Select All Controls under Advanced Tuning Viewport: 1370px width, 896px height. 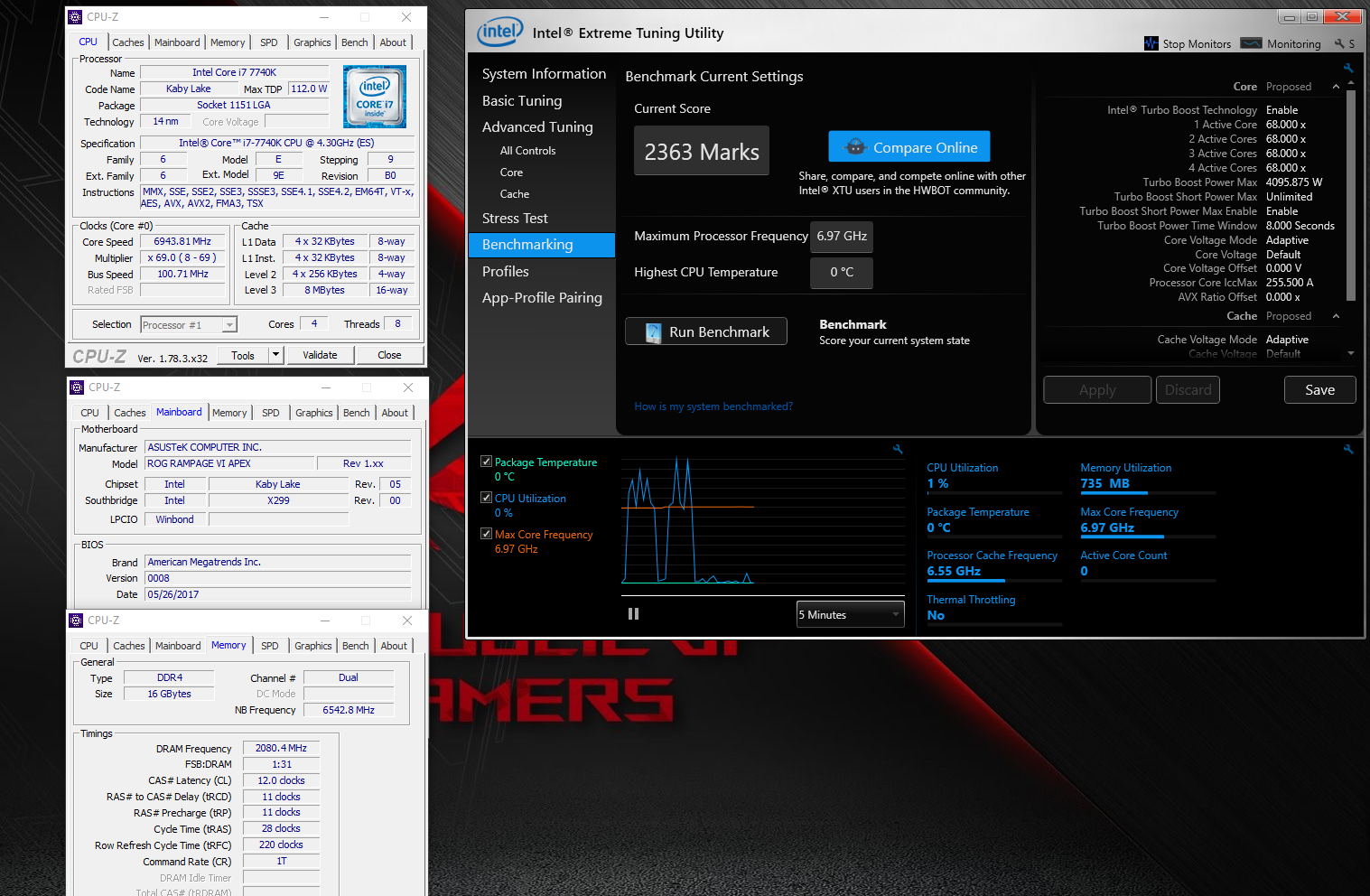[527, 151]
